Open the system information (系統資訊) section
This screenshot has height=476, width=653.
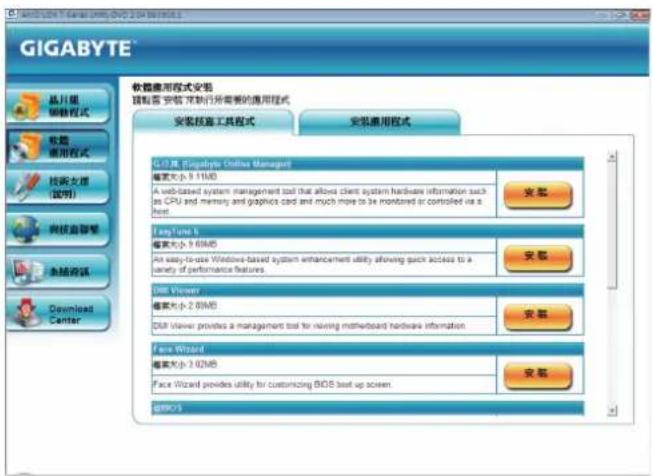pos(59,272)
